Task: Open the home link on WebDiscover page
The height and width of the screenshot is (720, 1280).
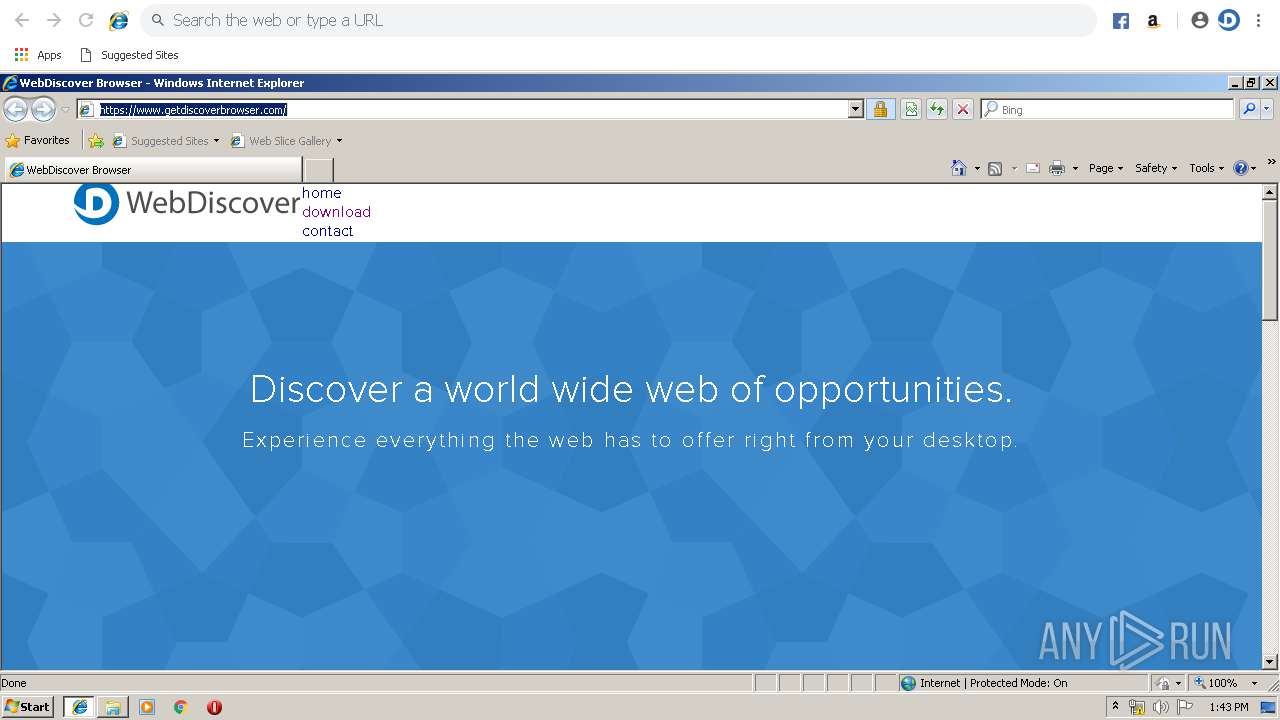Action: 322,193
